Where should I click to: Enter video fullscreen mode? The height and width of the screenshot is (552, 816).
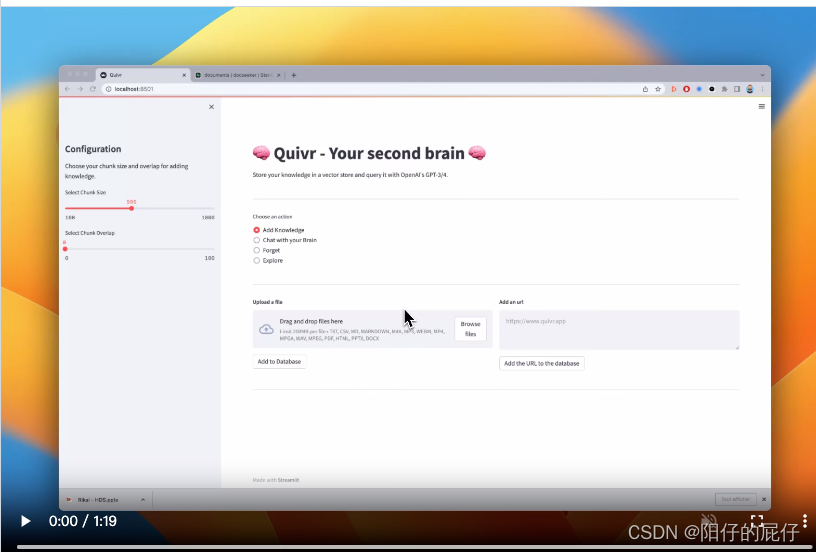(x=757, y=520)
